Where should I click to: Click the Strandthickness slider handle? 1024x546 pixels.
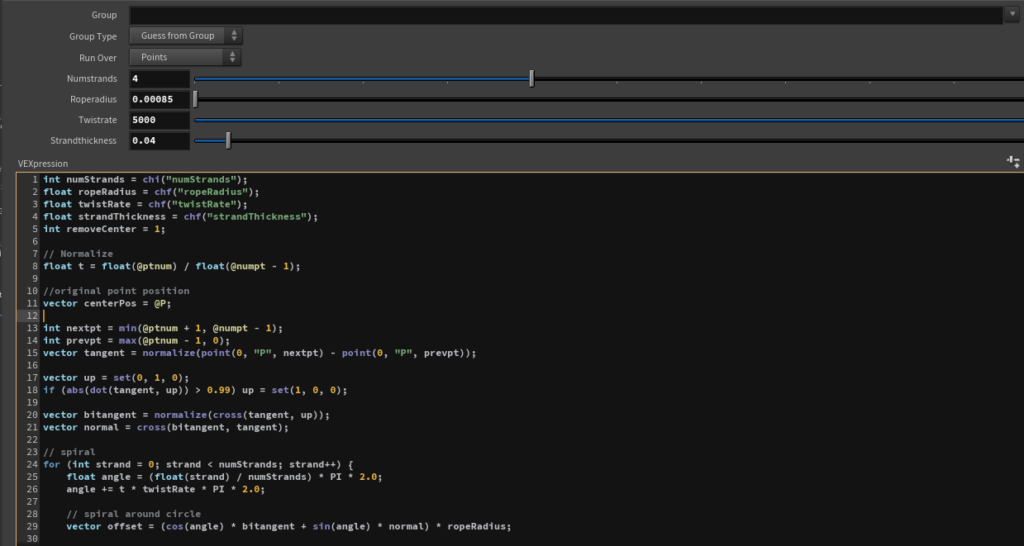click(x=228, y=141)
